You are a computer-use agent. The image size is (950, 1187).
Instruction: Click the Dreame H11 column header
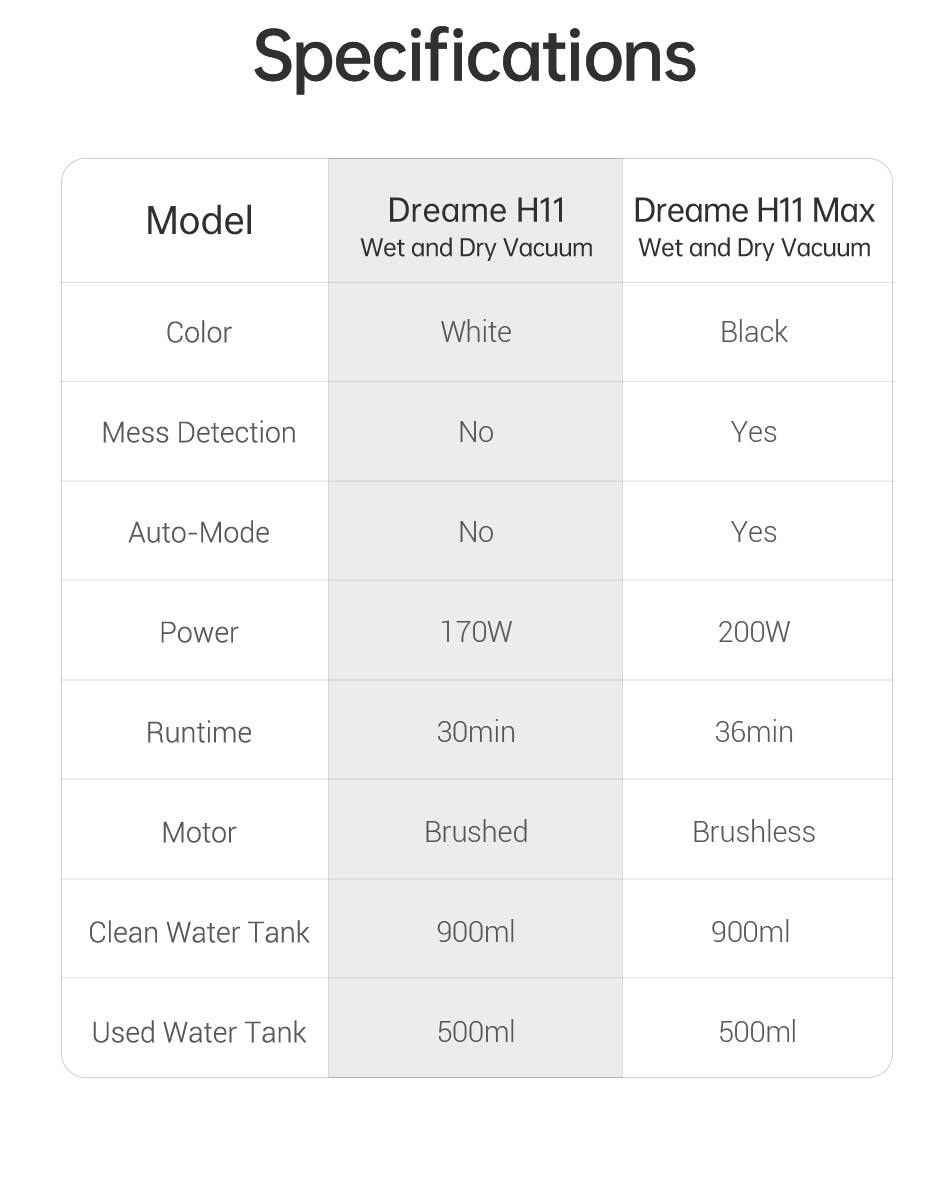[x=476, y=226]
